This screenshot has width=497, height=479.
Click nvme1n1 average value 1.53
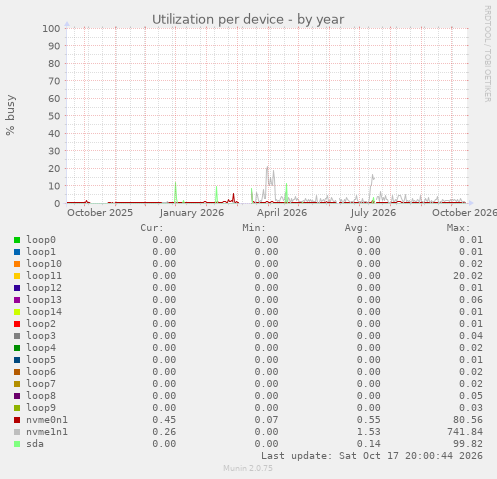(x=369, y=432)
